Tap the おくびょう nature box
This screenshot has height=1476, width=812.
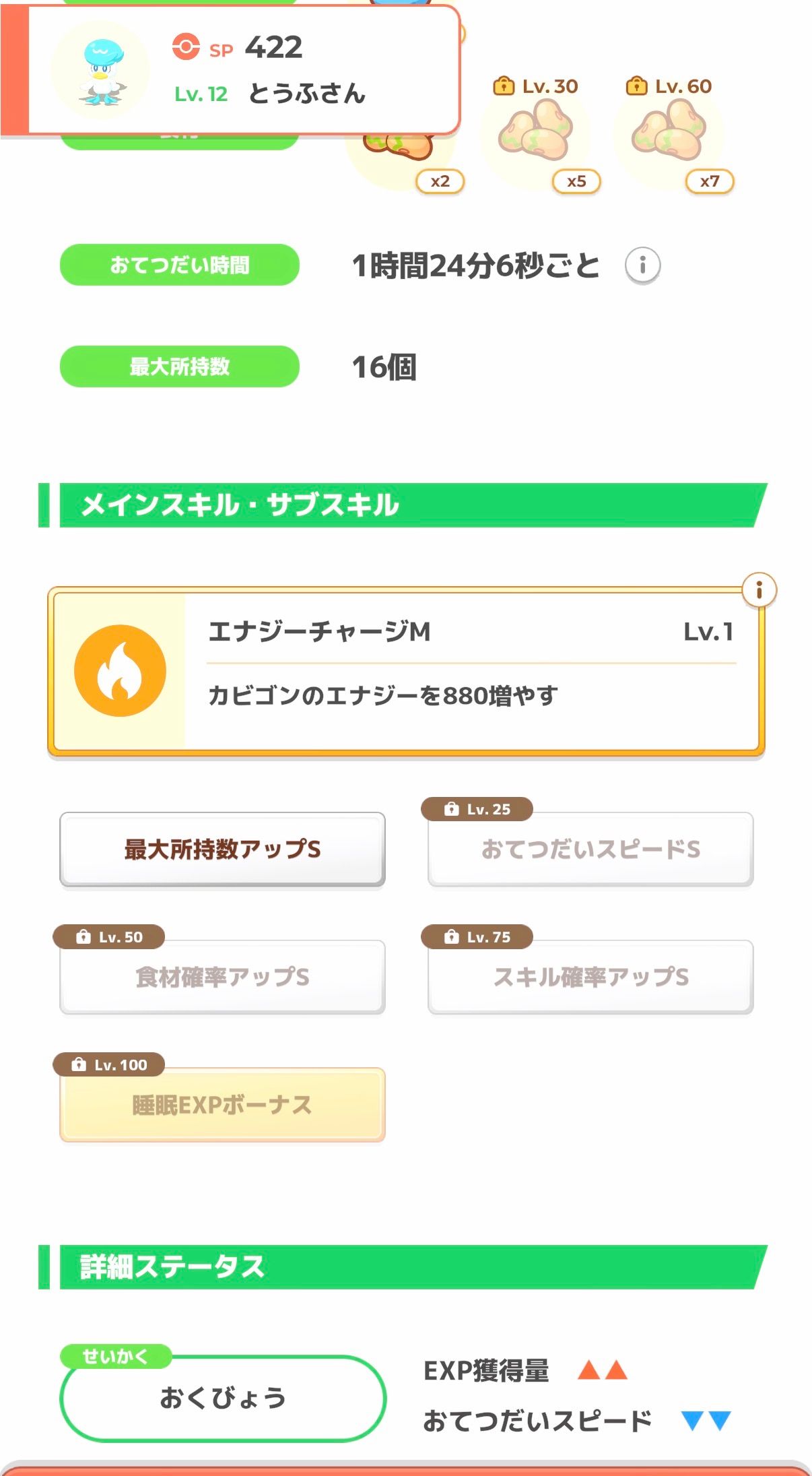[x=222, y=1399]
